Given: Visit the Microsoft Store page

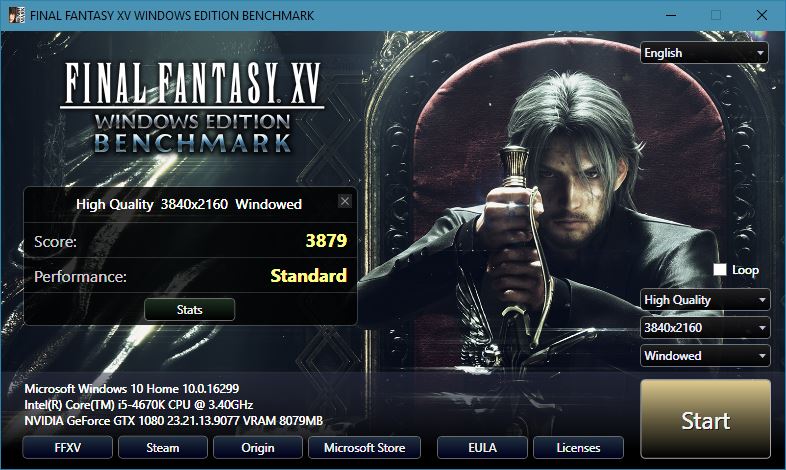Looking at the screenshot, I should pos(364,447).
